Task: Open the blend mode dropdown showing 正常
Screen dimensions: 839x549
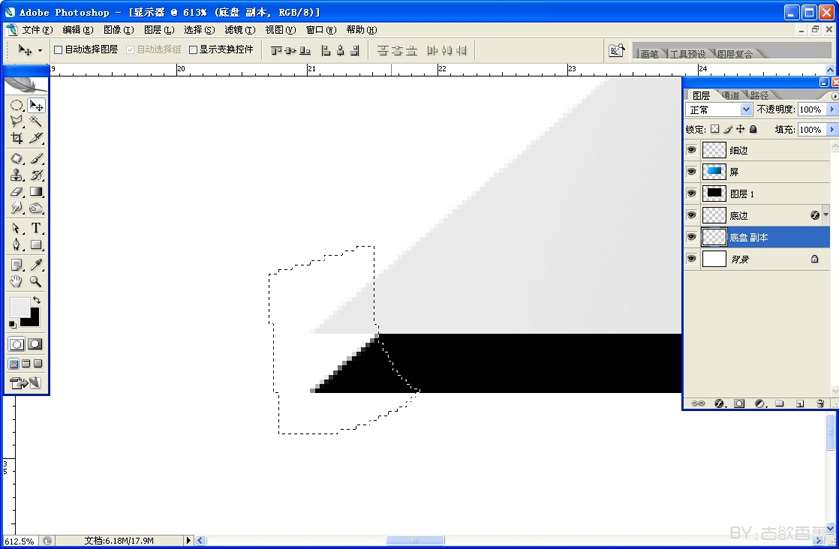Action: tap(719, 110)
